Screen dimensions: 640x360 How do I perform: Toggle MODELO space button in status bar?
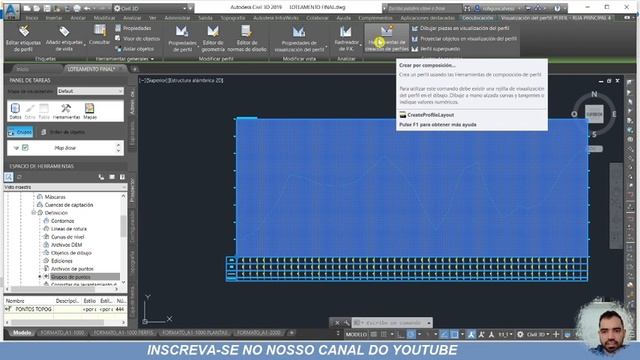356,334
